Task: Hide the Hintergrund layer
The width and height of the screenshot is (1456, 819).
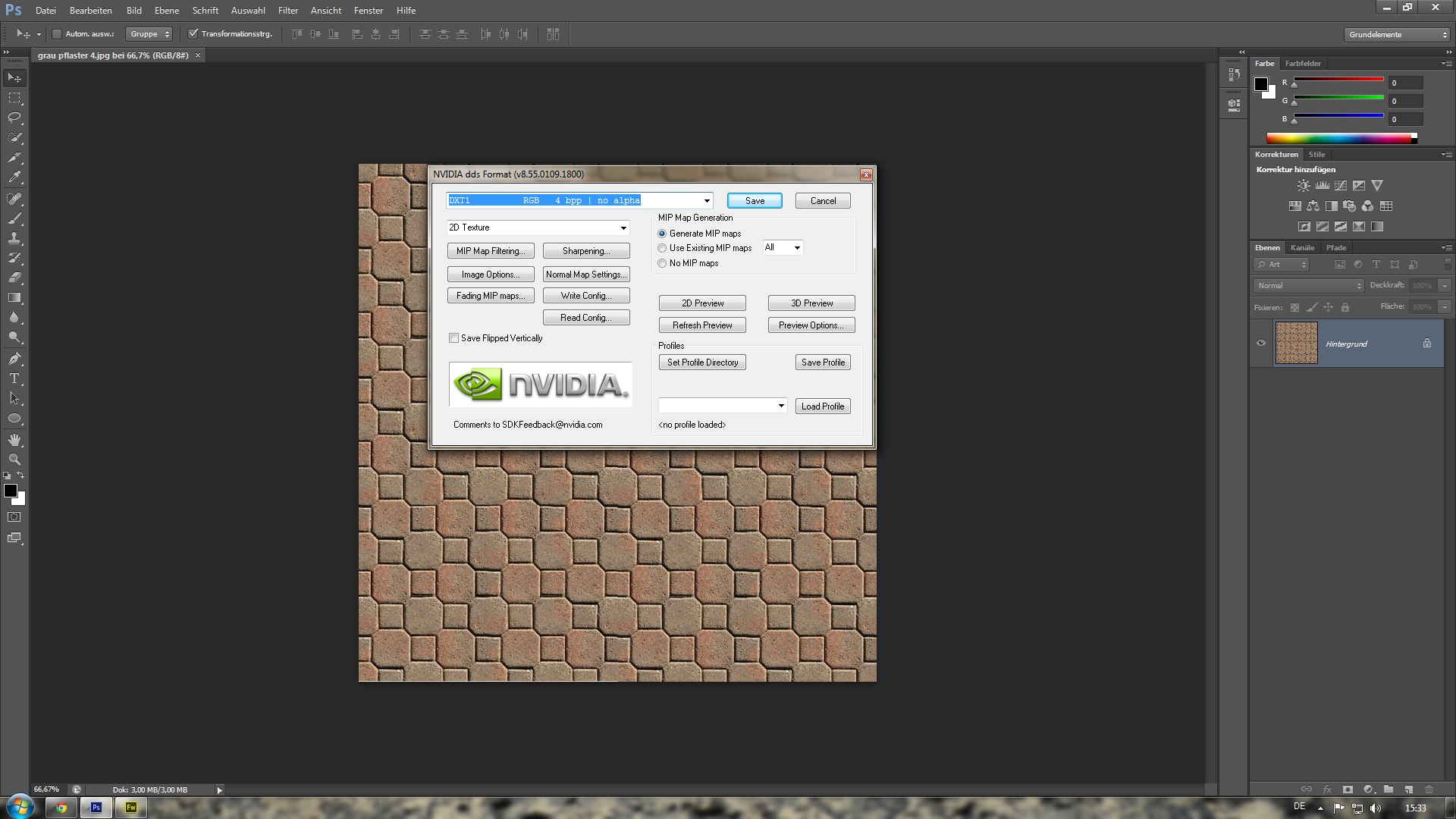Action: click(1261, 344)
